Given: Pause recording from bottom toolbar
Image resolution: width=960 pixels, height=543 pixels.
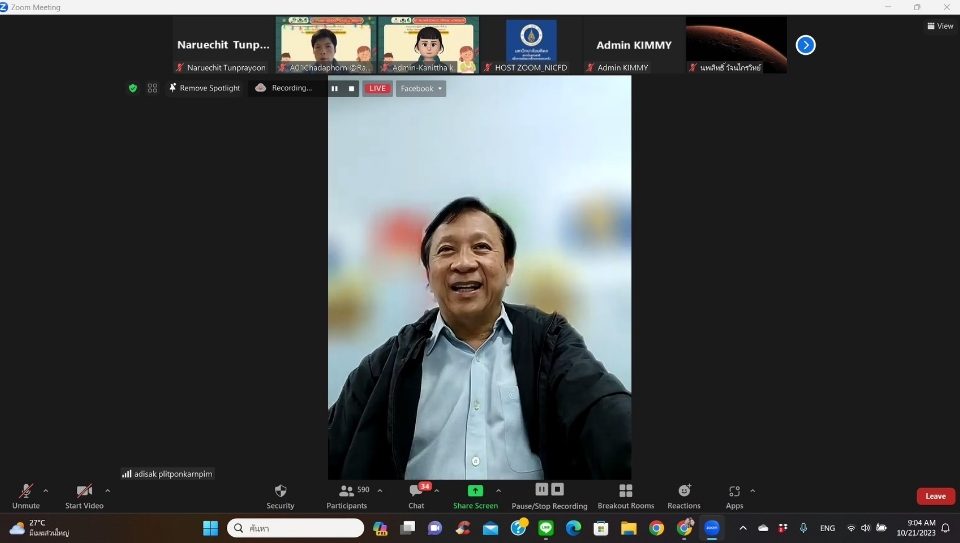Looking at the screenshot, I should [542, 489].
